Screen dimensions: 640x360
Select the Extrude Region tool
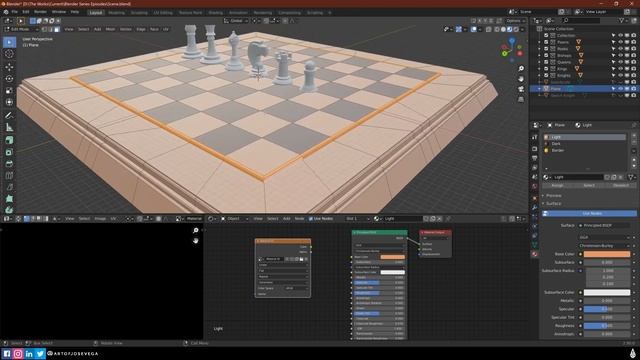coord(9,140)
